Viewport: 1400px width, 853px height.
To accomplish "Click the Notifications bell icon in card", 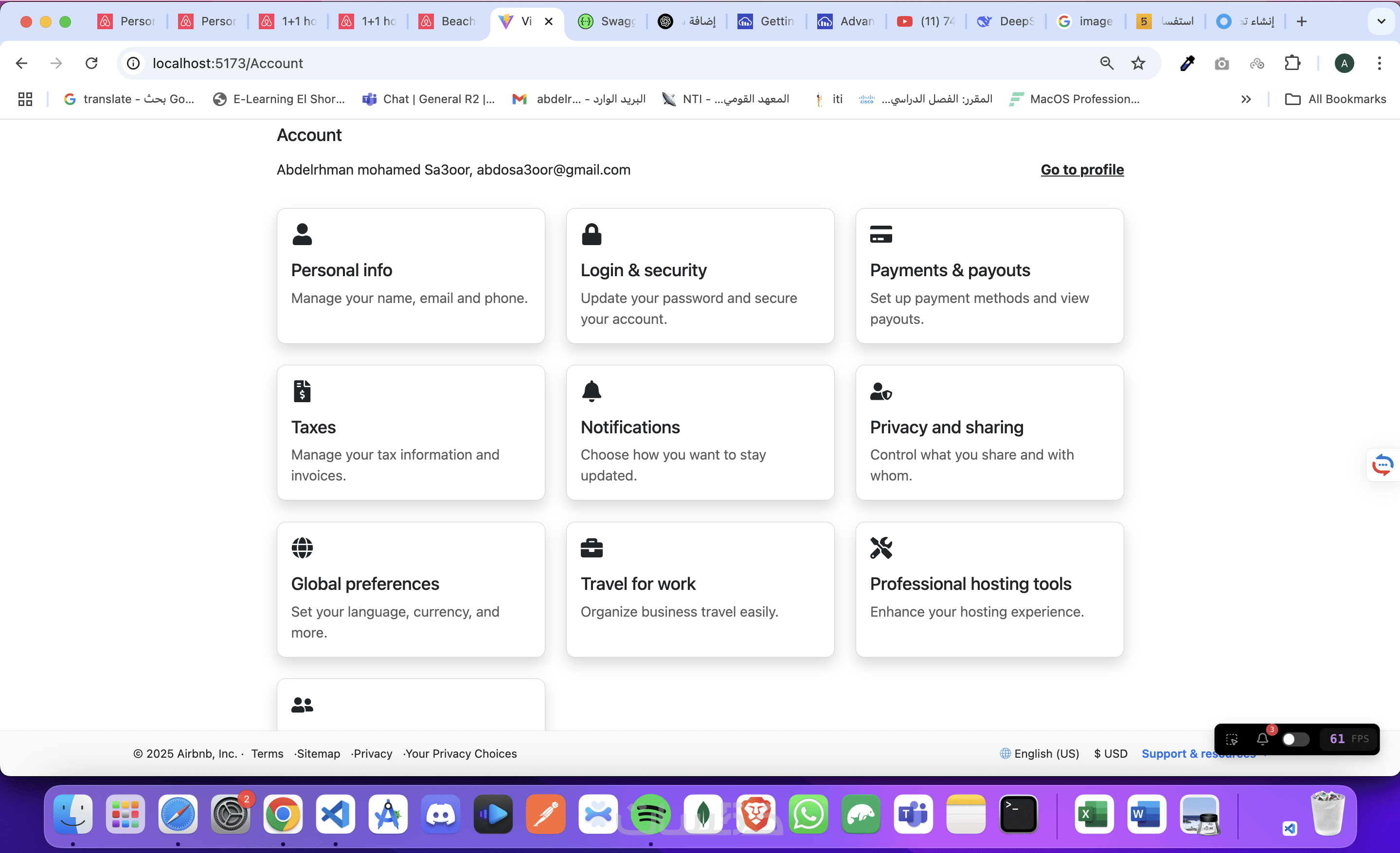I will (591, 391).
